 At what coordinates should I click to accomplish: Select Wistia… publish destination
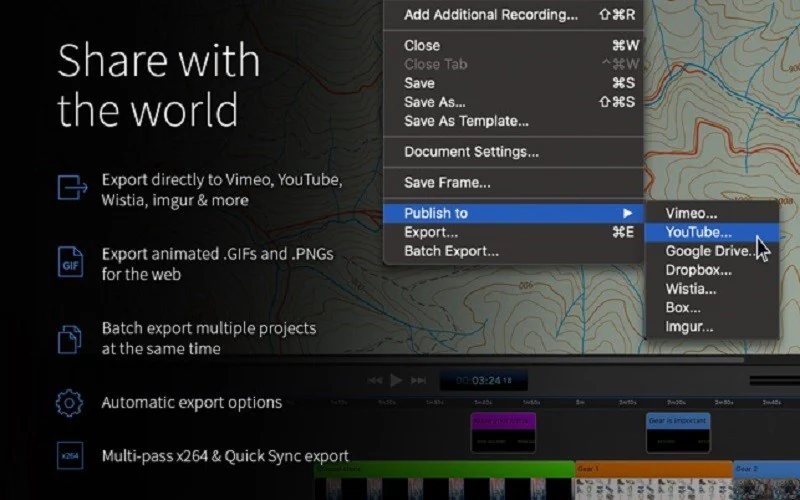(712, 289)
